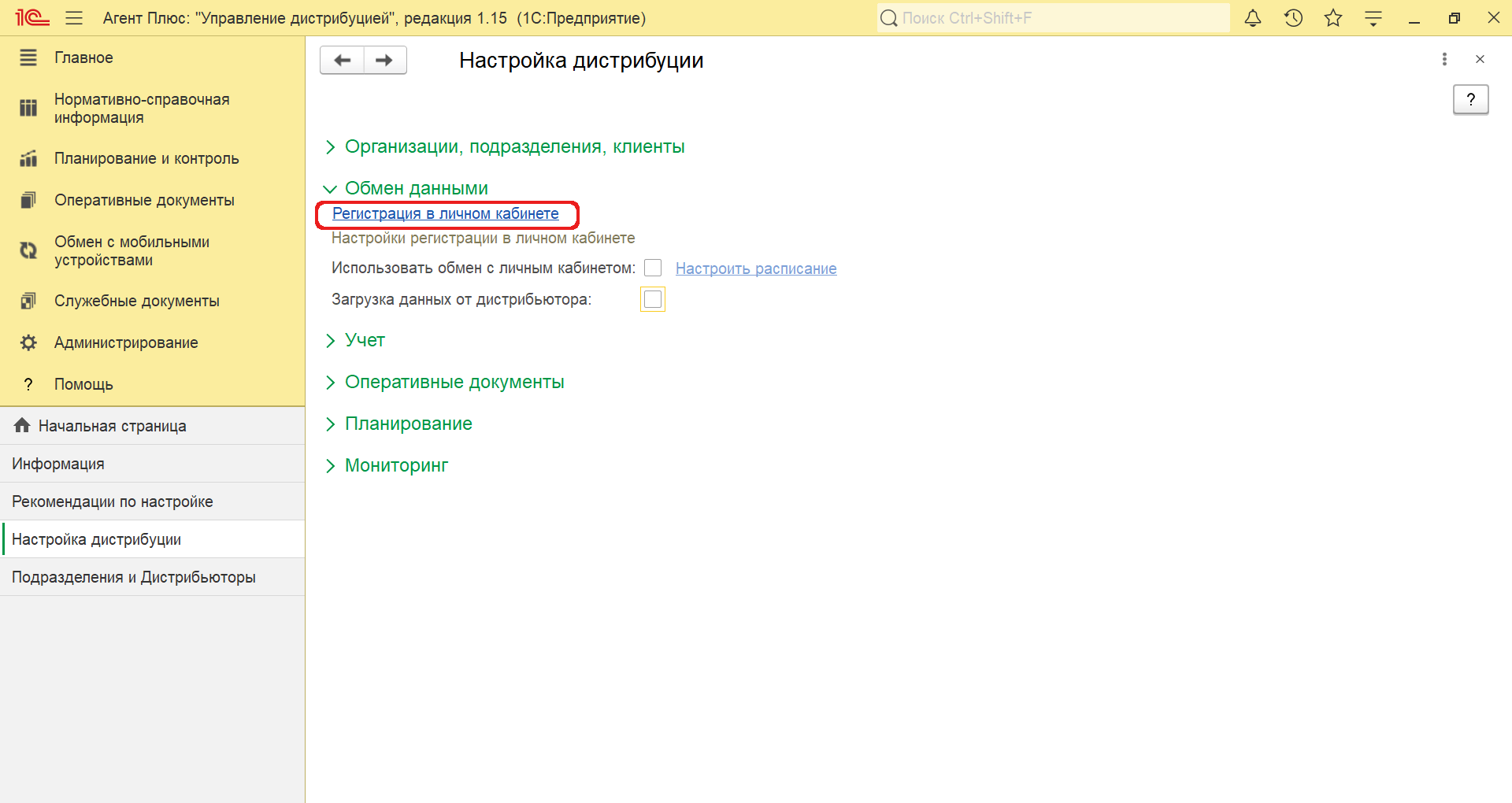Screen dimensions: 1512x803
Task: Open the question mark help button
Action: [1470, 100]
